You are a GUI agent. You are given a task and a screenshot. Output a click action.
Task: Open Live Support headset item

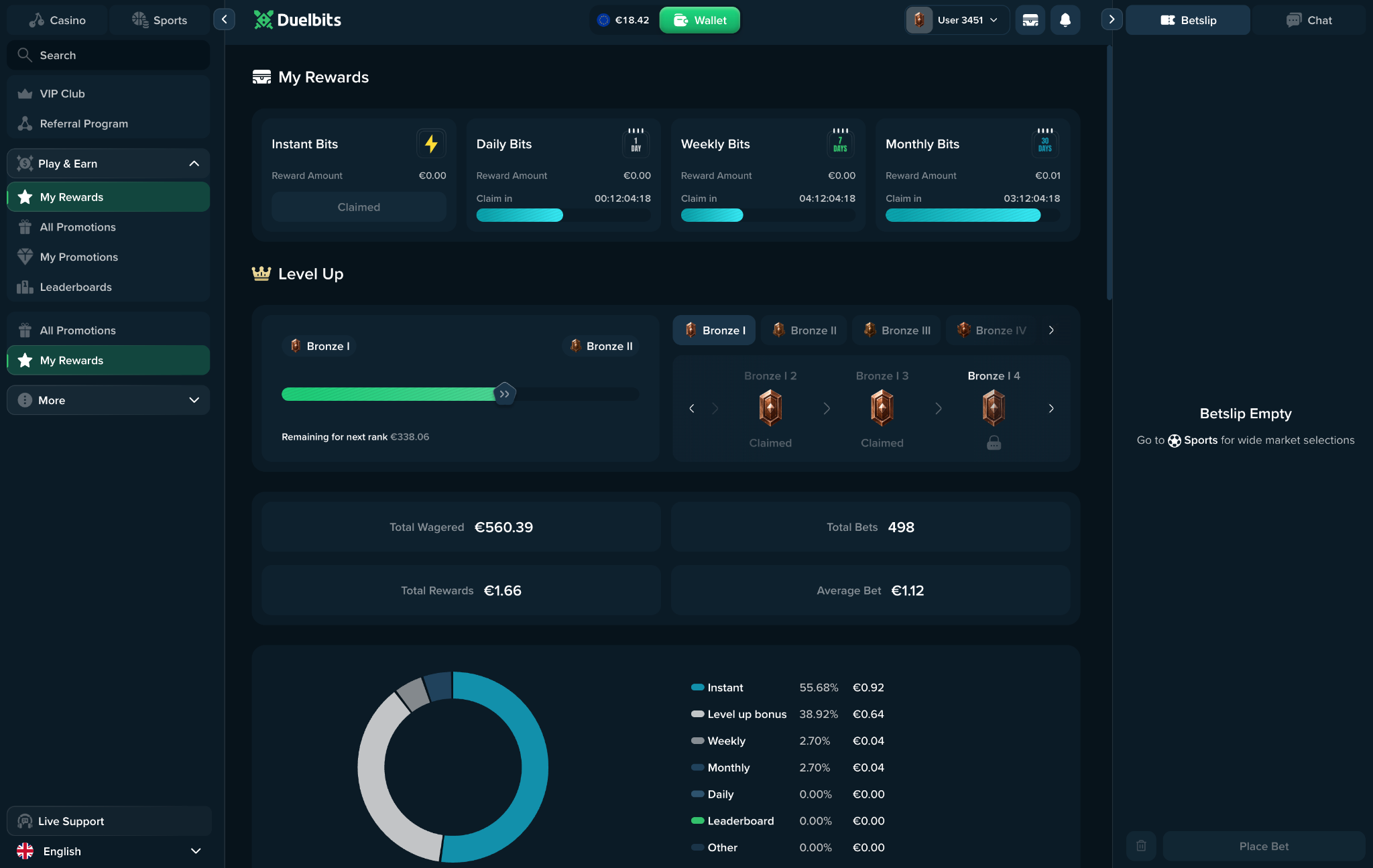(x=109, y=821)
